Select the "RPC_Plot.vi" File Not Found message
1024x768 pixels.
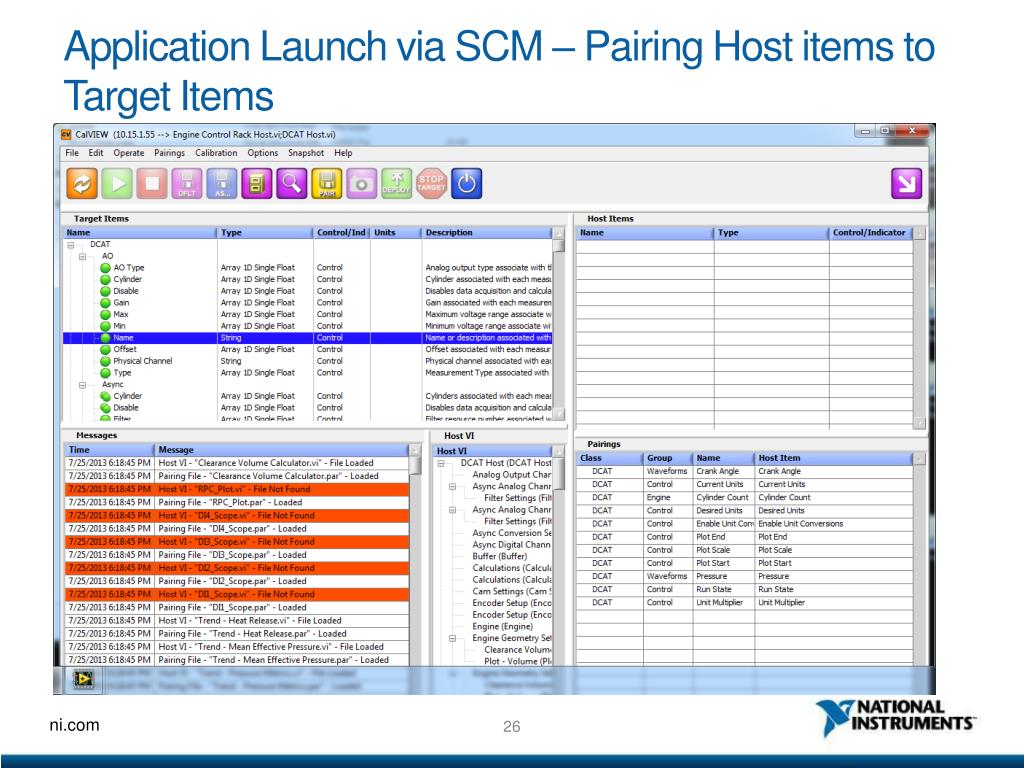[x=237, y=489]
